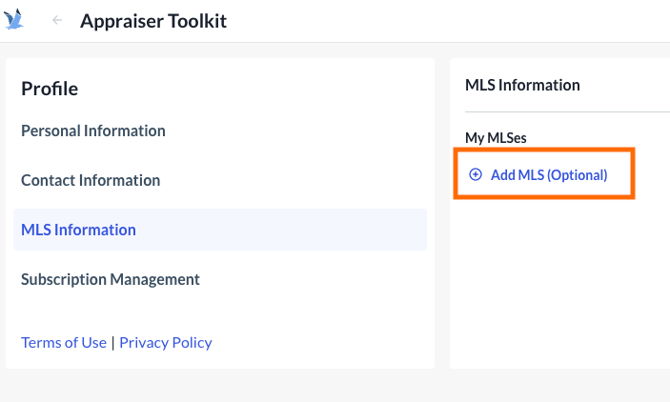The width and height of the screenshot is (670, 402).
Task: Click the MLS Information panel heading
Action: pos(522,86)
